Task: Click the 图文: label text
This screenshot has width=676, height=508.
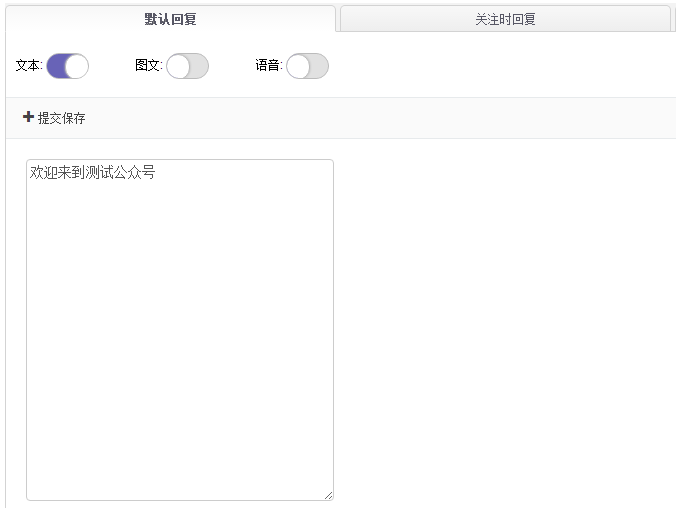Action: click(149, 66)
